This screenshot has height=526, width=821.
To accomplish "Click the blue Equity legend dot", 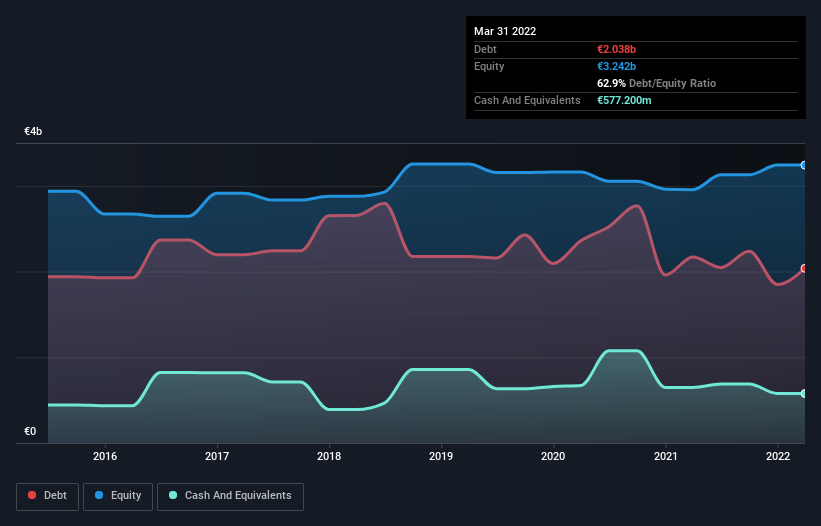I will point(99,495).
